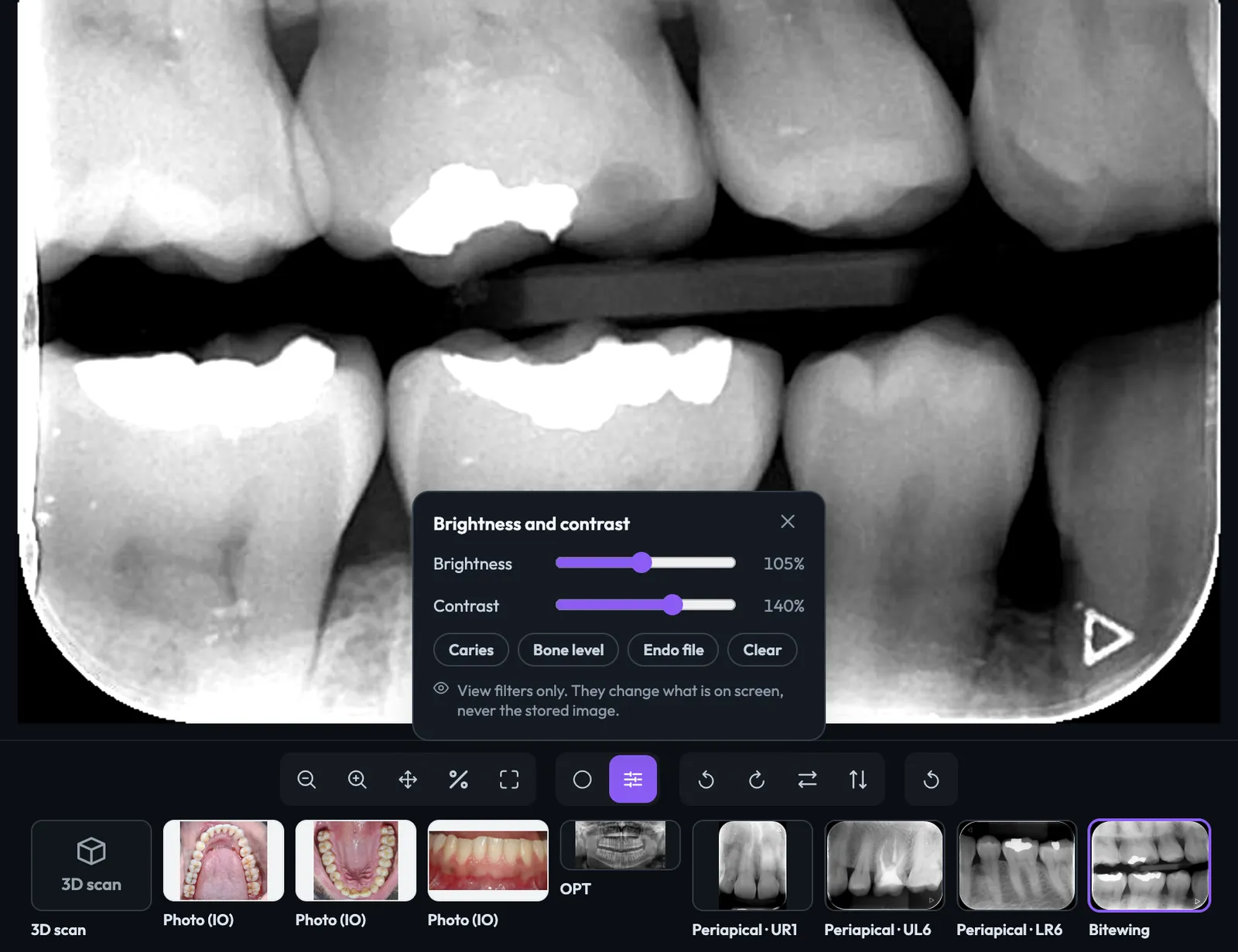Flip image horizontally
This screenshot has height=952, width=1238.
[807, 780]
